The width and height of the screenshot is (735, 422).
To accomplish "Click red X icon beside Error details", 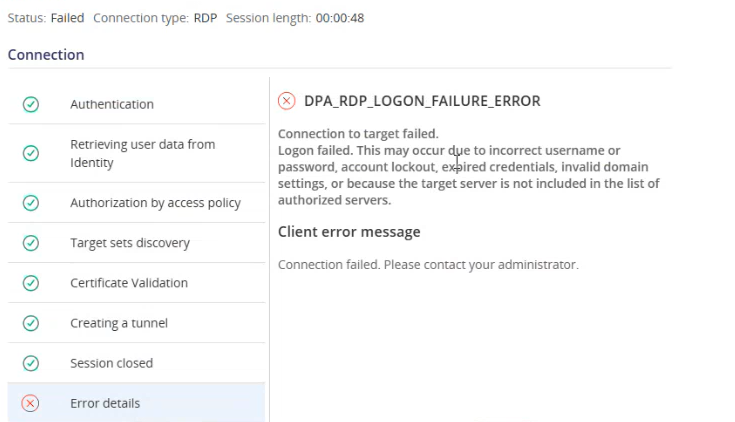I will [x=31, y=403].
